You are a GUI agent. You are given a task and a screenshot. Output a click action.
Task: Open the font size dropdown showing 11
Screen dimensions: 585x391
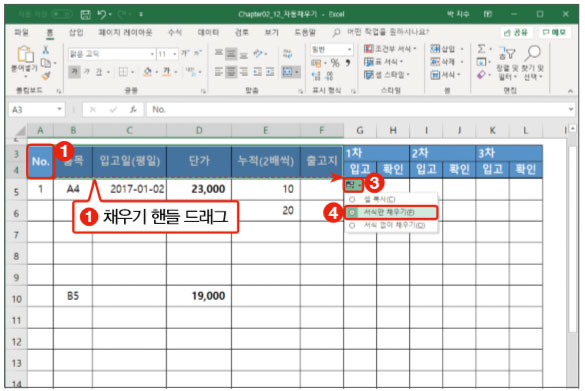pyautogui.click(x=174, y=54)
